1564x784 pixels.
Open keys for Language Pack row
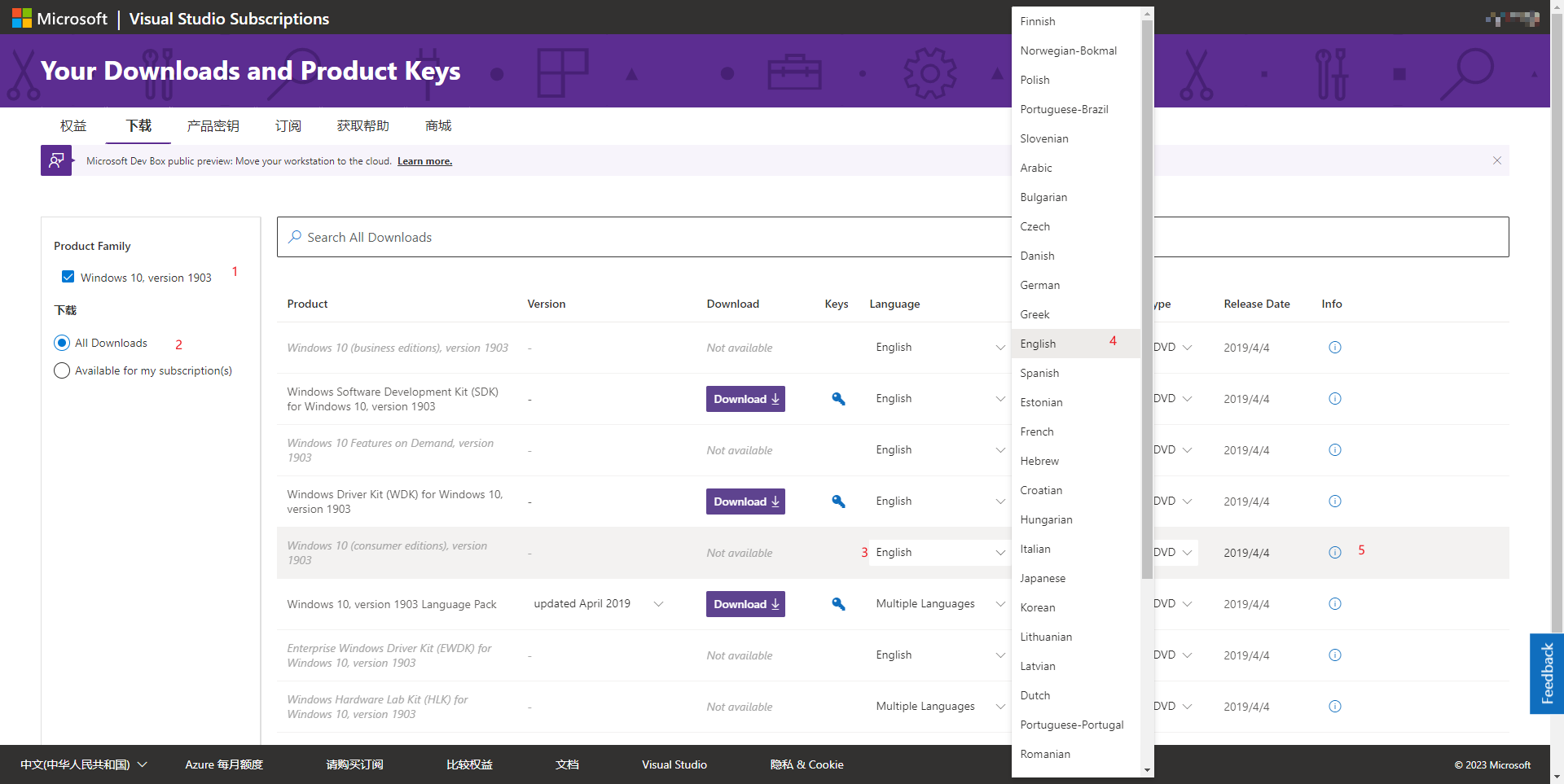838,604
